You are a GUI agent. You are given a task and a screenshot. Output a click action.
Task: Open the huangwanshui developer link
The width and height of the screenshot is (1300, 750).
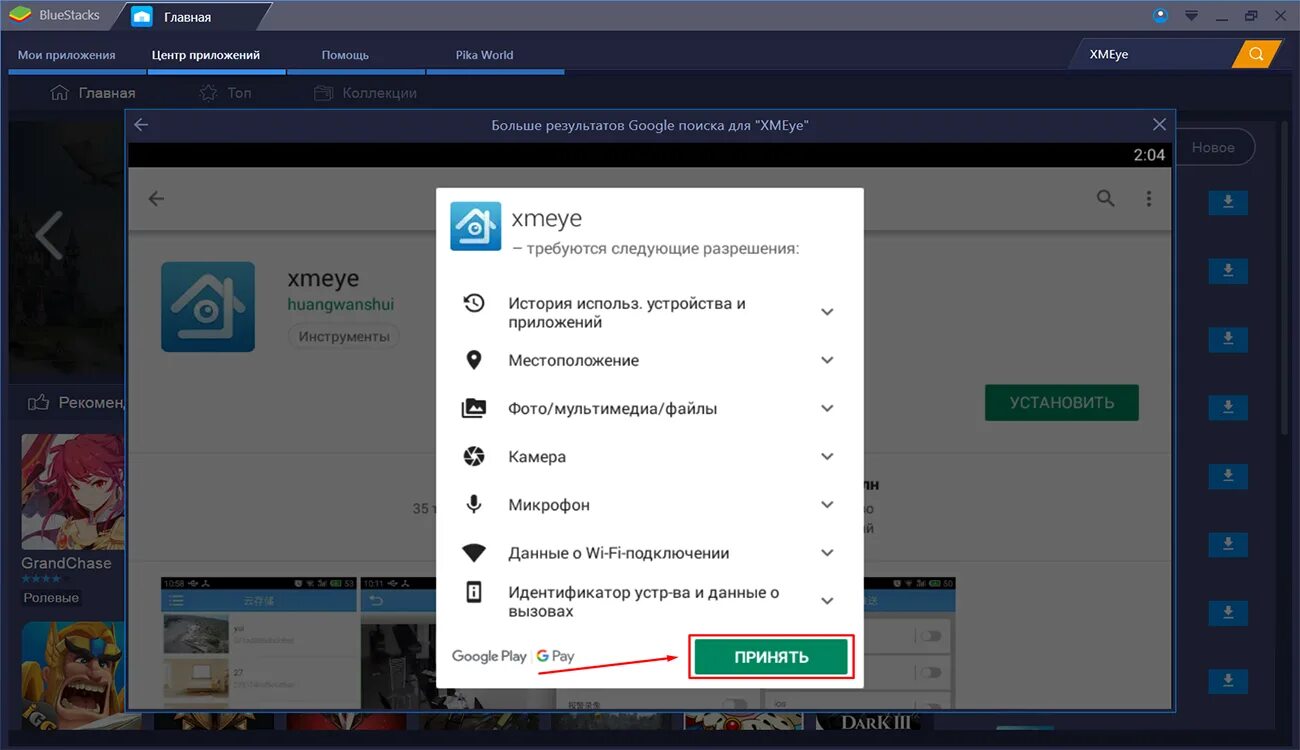(341, 304)
